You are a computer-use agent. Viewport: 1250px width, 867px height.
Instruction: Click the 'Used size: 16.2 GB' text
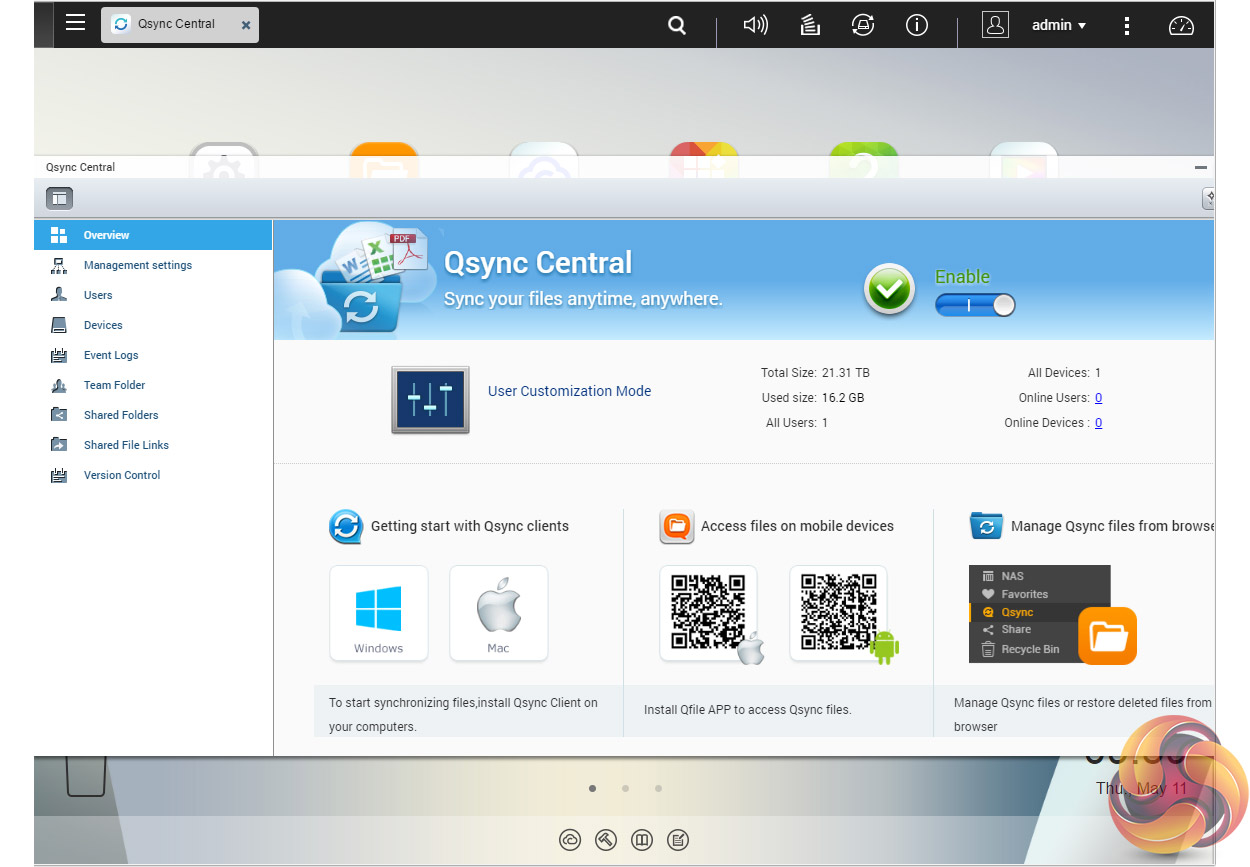pyautogui.click(x=813, y=398)
